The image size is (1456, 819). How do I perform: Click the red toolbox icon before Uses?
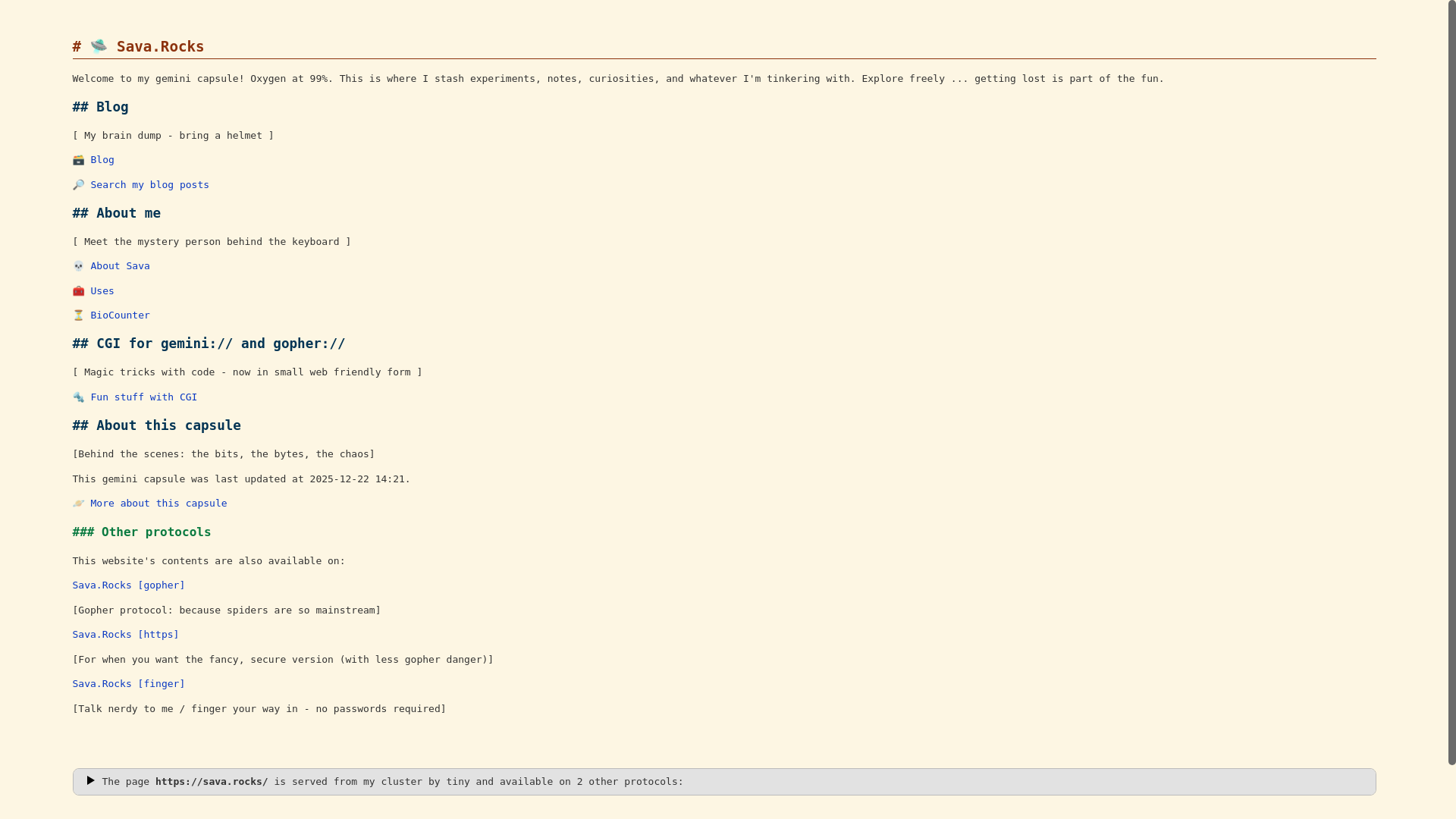click(x=78, y=291)
